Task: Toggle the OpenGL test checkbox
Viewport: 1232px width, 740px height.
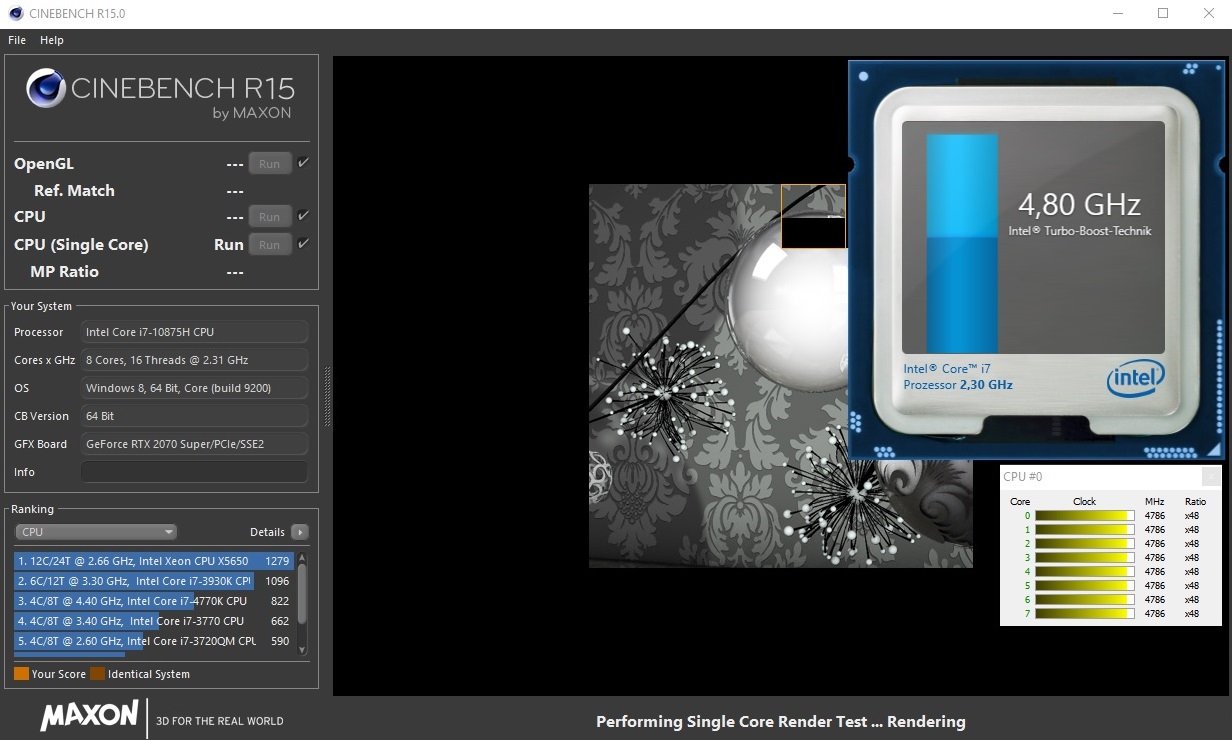Action: (304, 163)
